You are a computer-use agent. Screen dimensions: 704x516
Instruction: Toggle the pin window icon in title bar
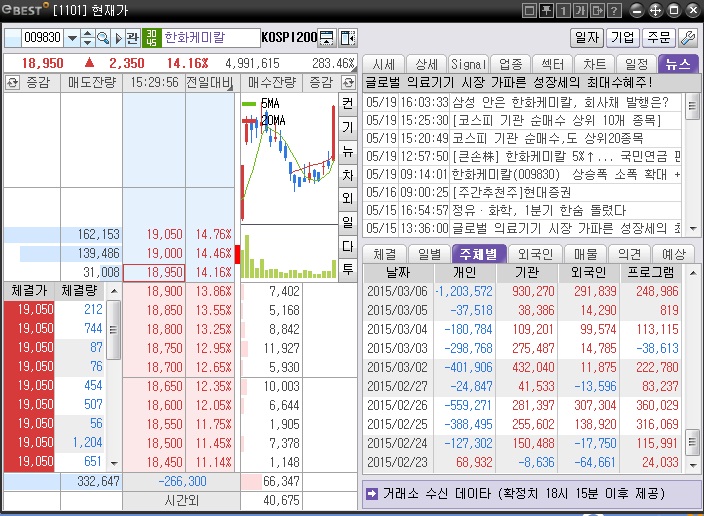(x=546, y=10)
